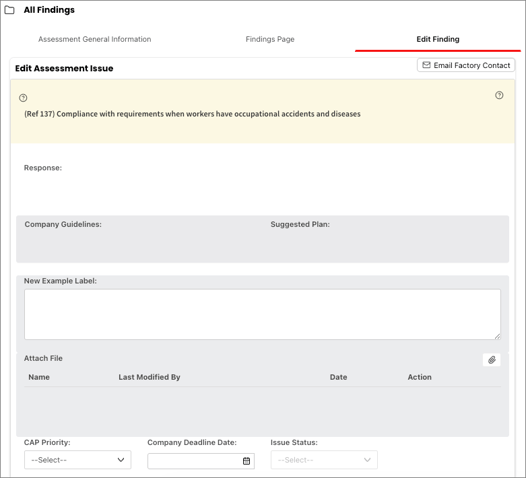526x478 pixels.
Task: Select the Edit Finding tab
Action: coord(438,39)
